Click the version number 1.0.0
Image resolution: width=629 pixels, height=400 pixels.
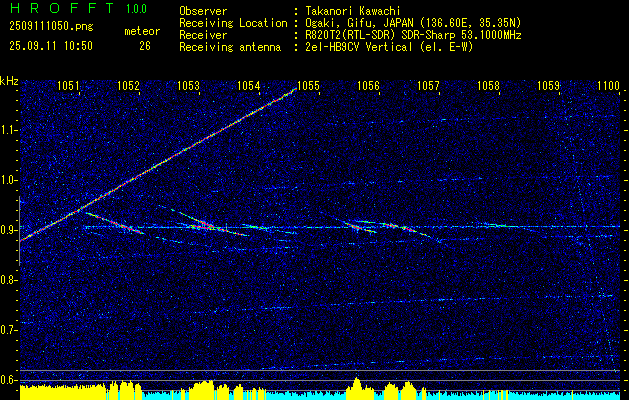pyautogui.click(x=136, y=9)
